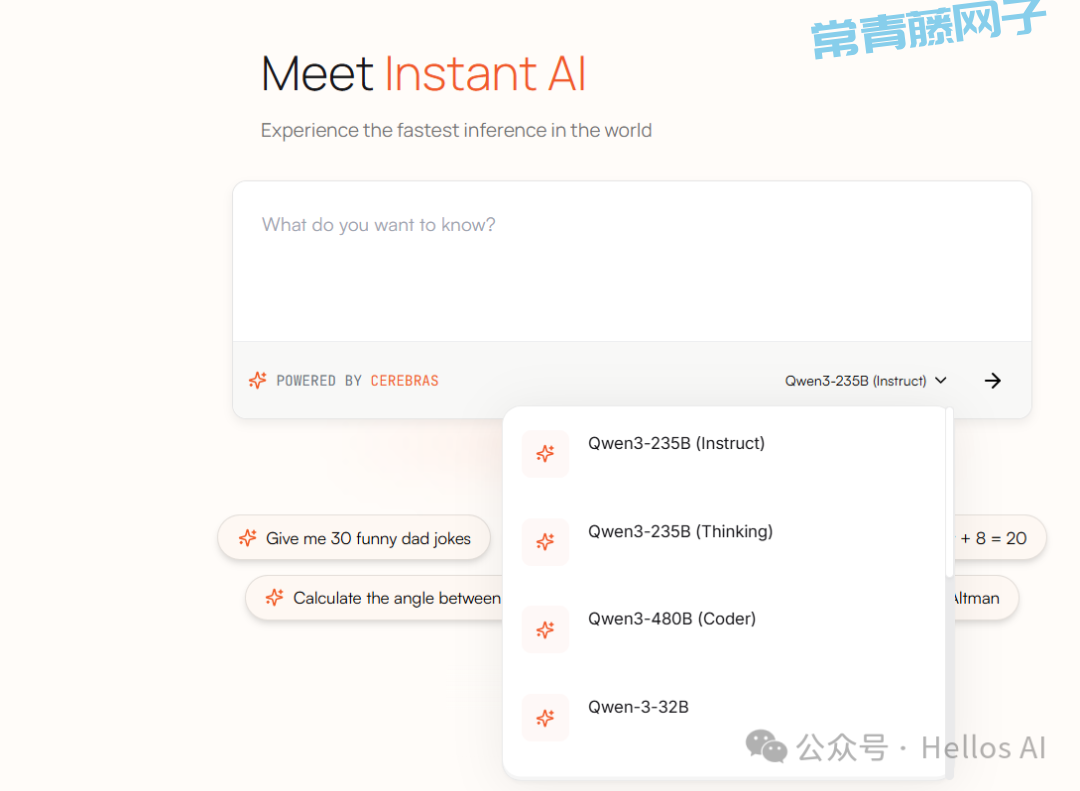Image resolution: width=1080 pixels, height=791 pixels.
Task: Click sparkle icon on Calculate the angle suggestion
Action: [274, 598]
